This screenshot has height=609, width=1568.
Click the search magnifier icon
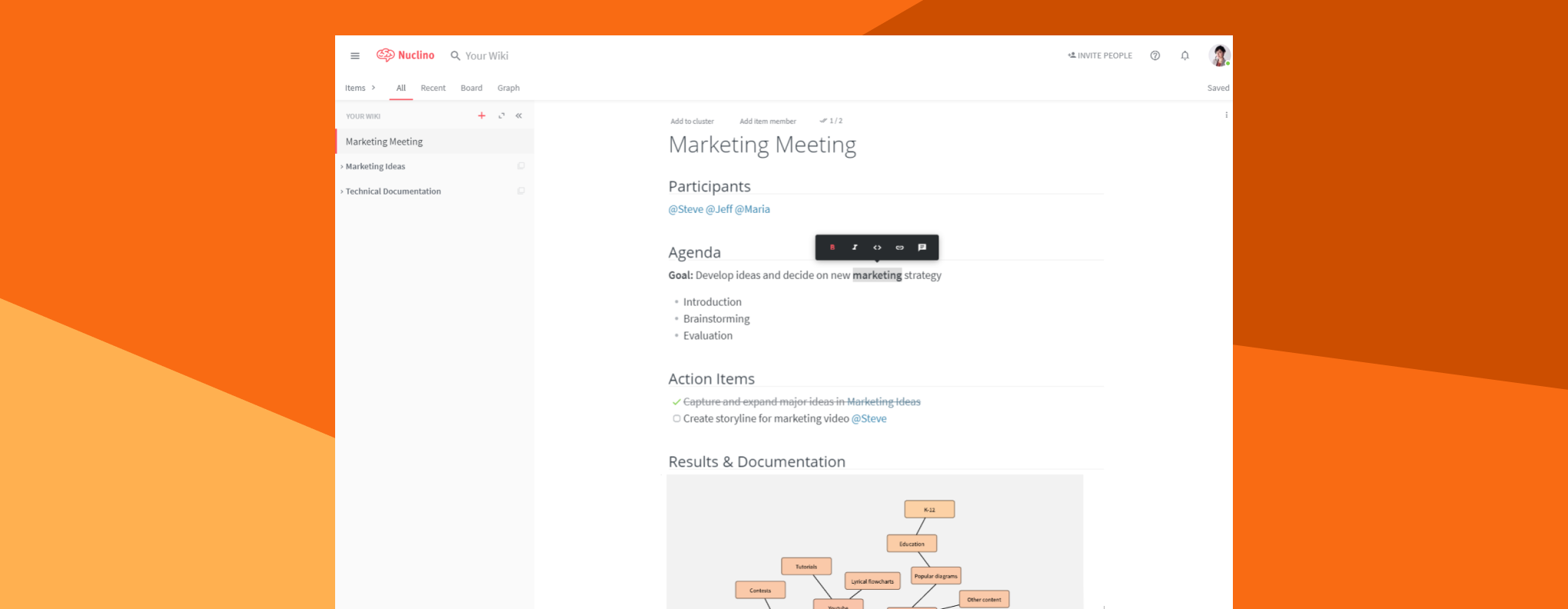pos(455,56)
